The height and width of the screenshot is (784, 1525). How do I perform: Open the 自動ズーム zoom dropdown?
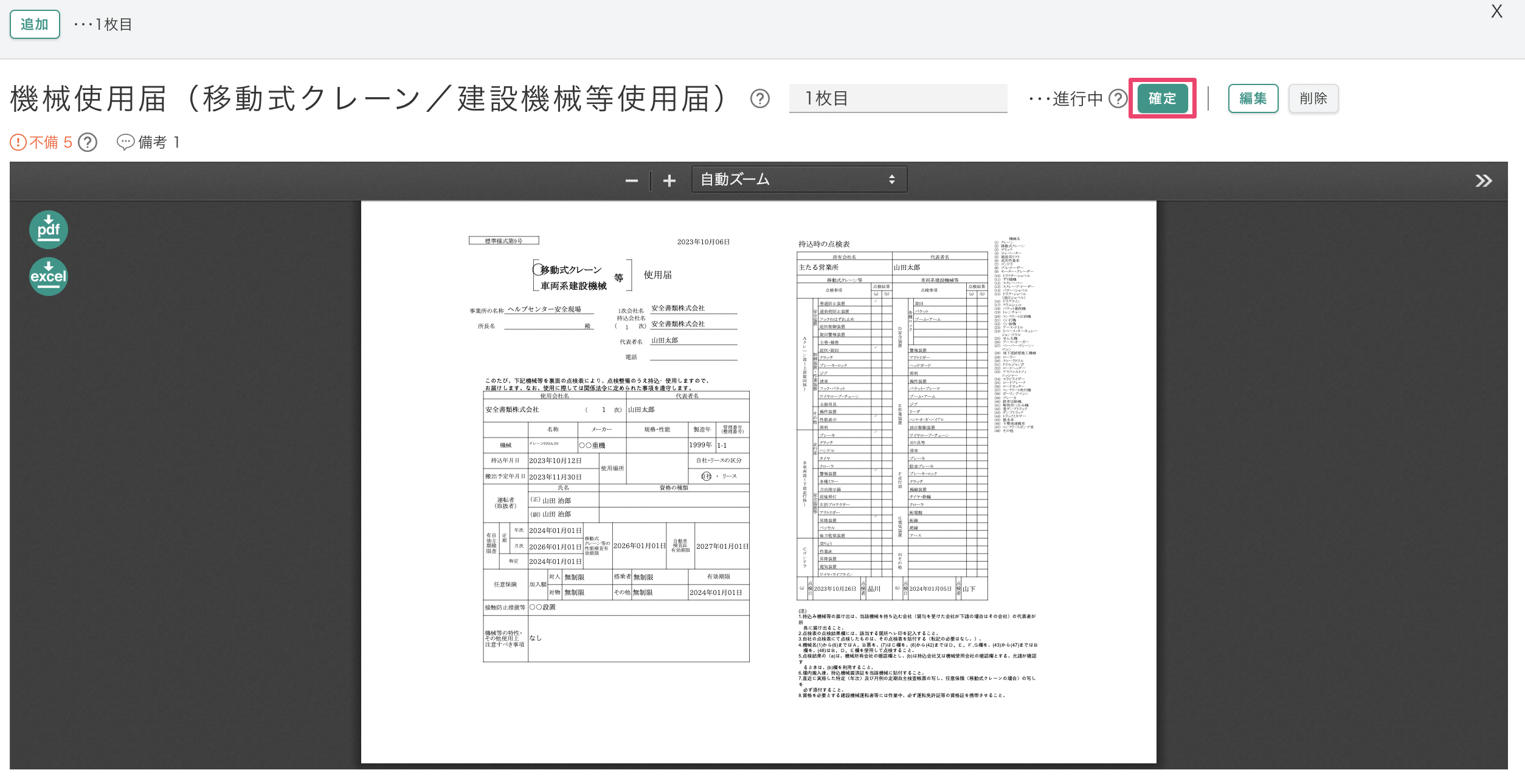tap(798, 180)
